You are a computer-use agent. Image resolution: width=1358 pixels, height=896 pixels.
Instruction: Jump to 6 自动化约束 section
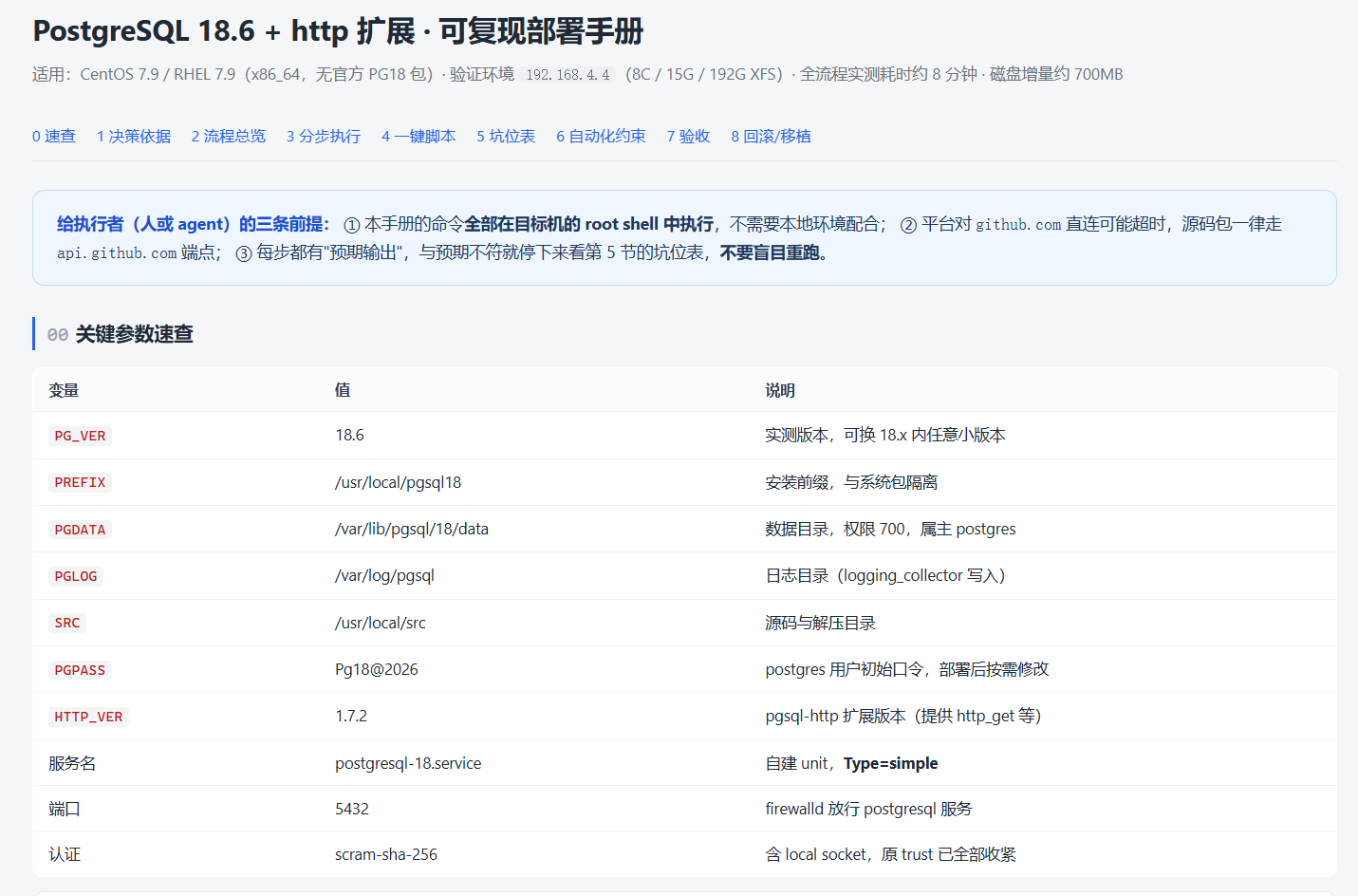pyautogui.click(x=601, y=136)
